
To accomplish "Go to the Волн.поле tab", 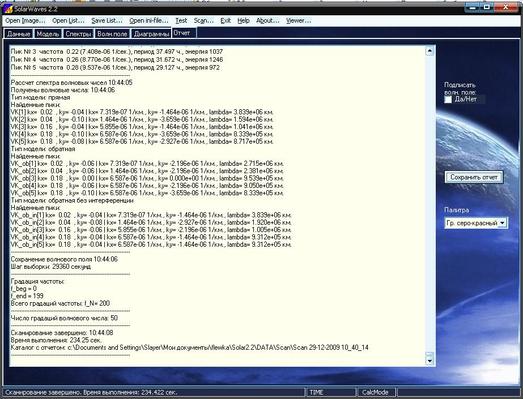I will (112, 34).
